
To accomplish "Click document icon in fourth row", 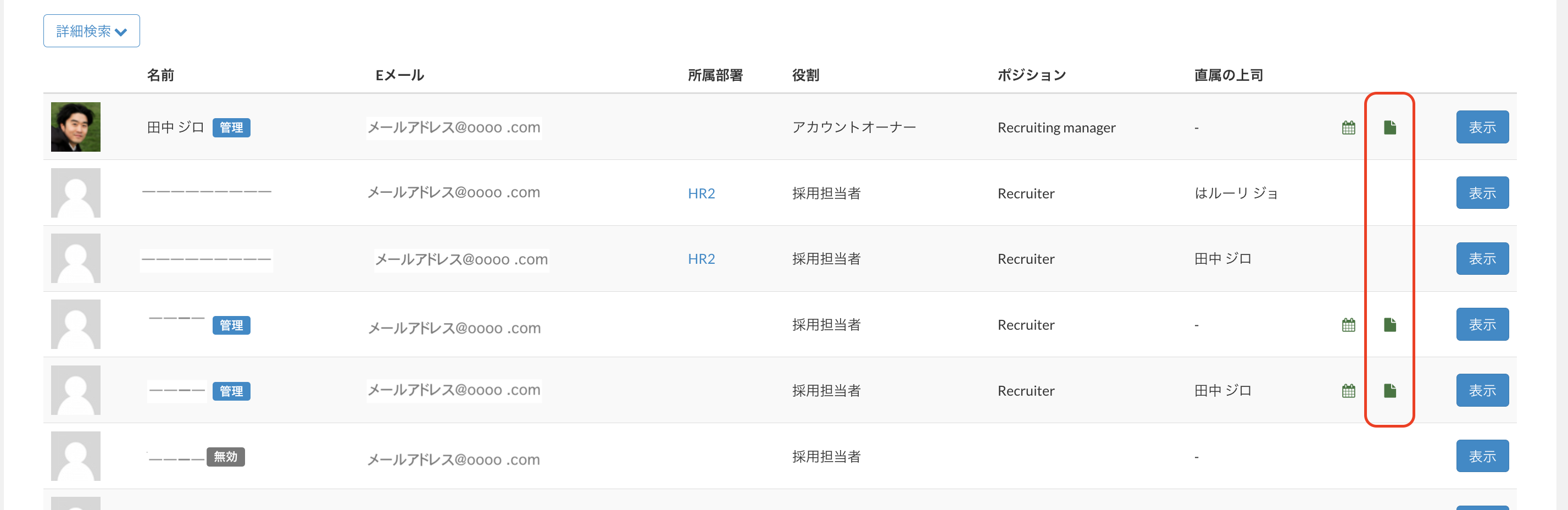I will (1389, 324).
